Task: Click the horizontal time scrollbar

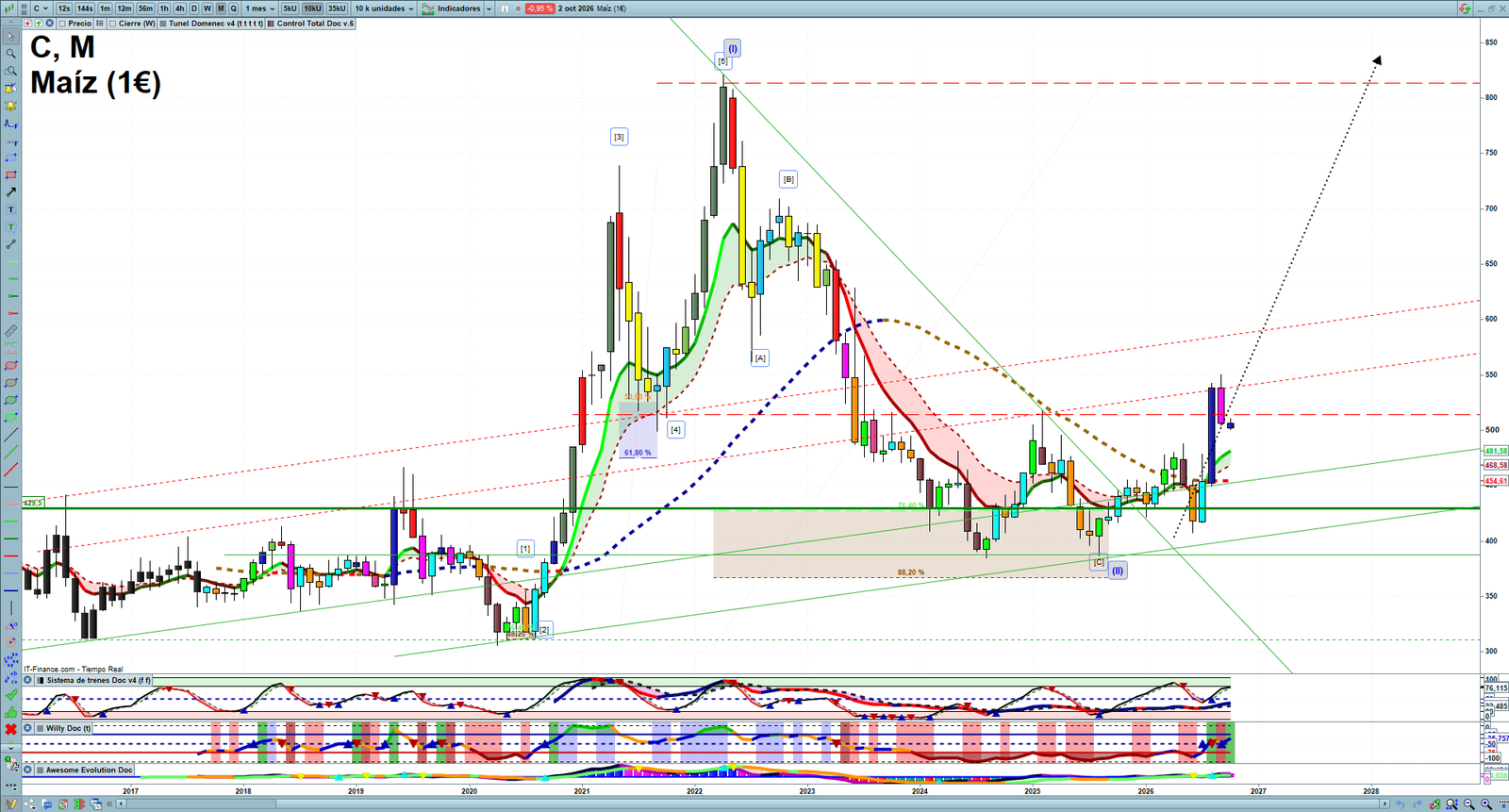Action: tap(754, 804)
